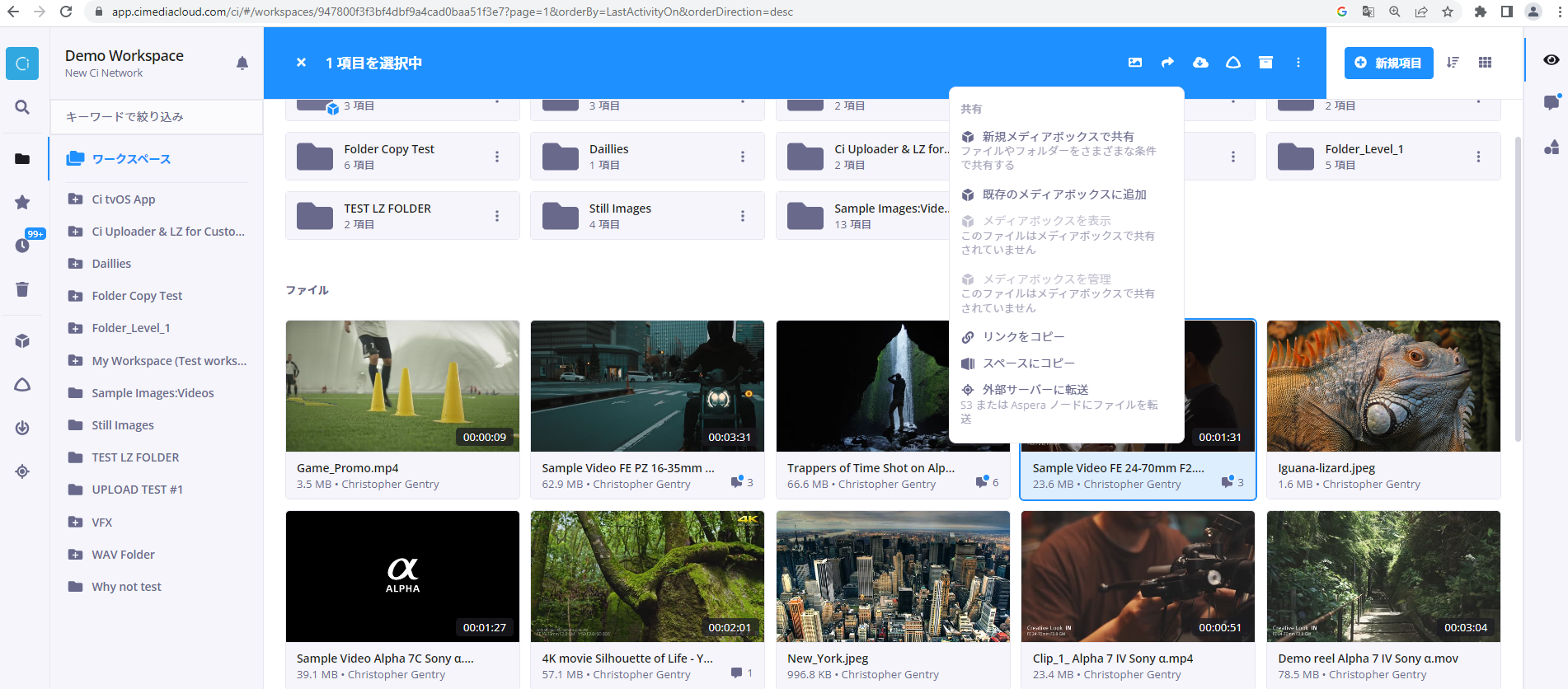The height and width of the screenshot is (689, 1568).
Task: Click the image preview icon in selection bar
Action: (1135, 63)
